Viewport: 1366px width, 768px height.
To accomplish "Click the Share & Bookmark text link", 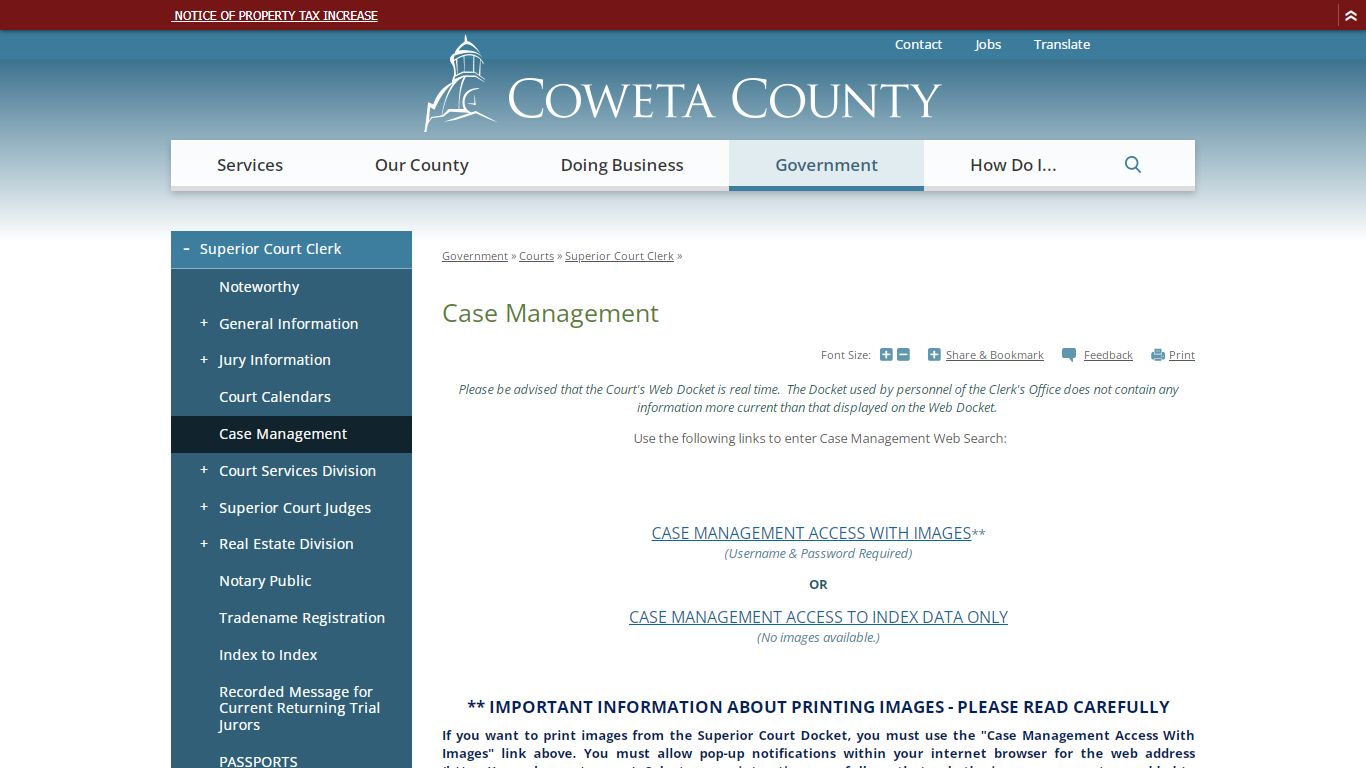I will coord(995,355).
